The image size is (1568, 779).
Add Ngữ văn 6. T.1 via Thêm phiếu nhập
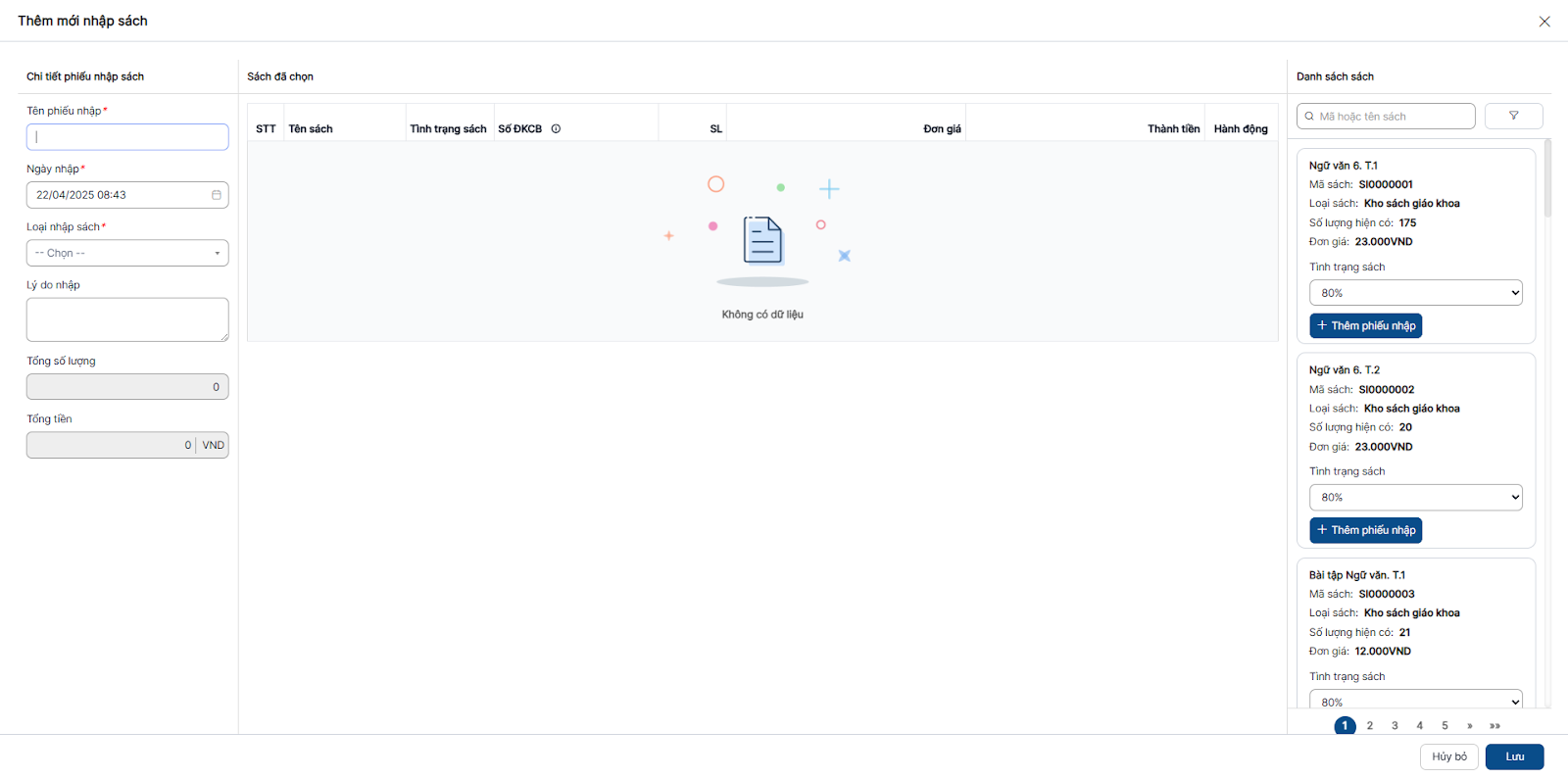tap(1365, 325)
